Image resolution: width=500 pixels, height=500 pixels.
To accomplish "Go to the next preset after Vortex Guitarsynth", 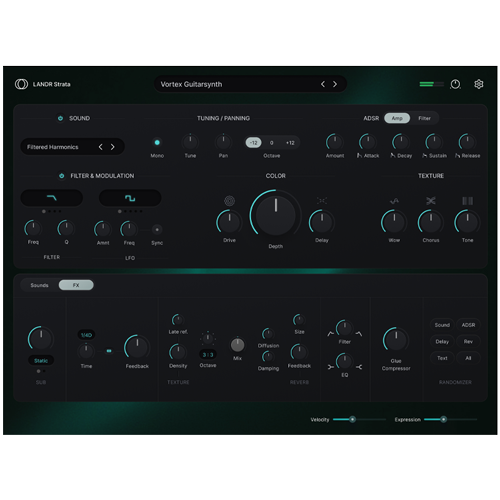I will [335, 84].
